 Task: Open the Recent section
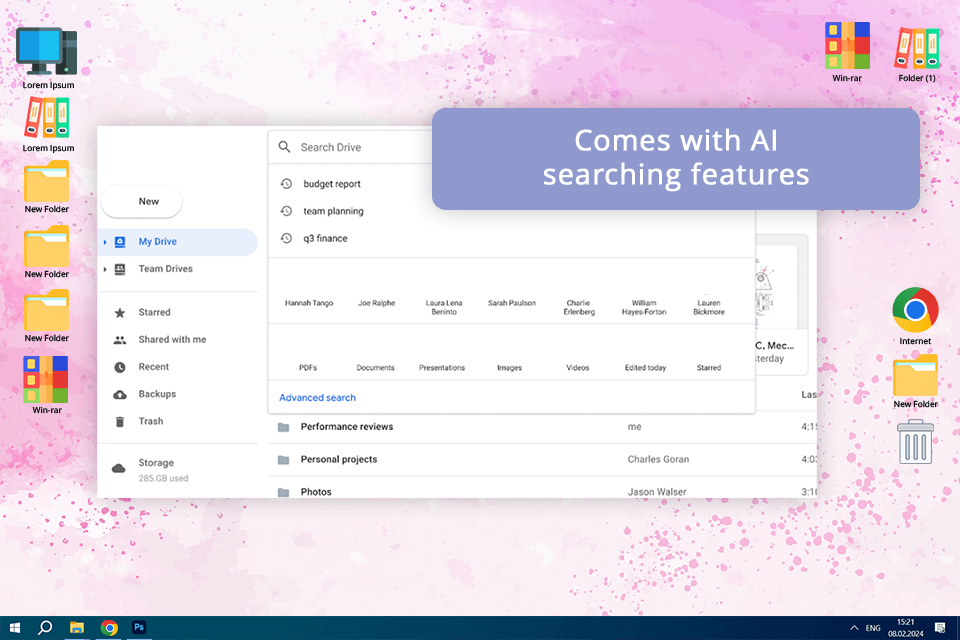pyautogui.click(x=154, y=367)
